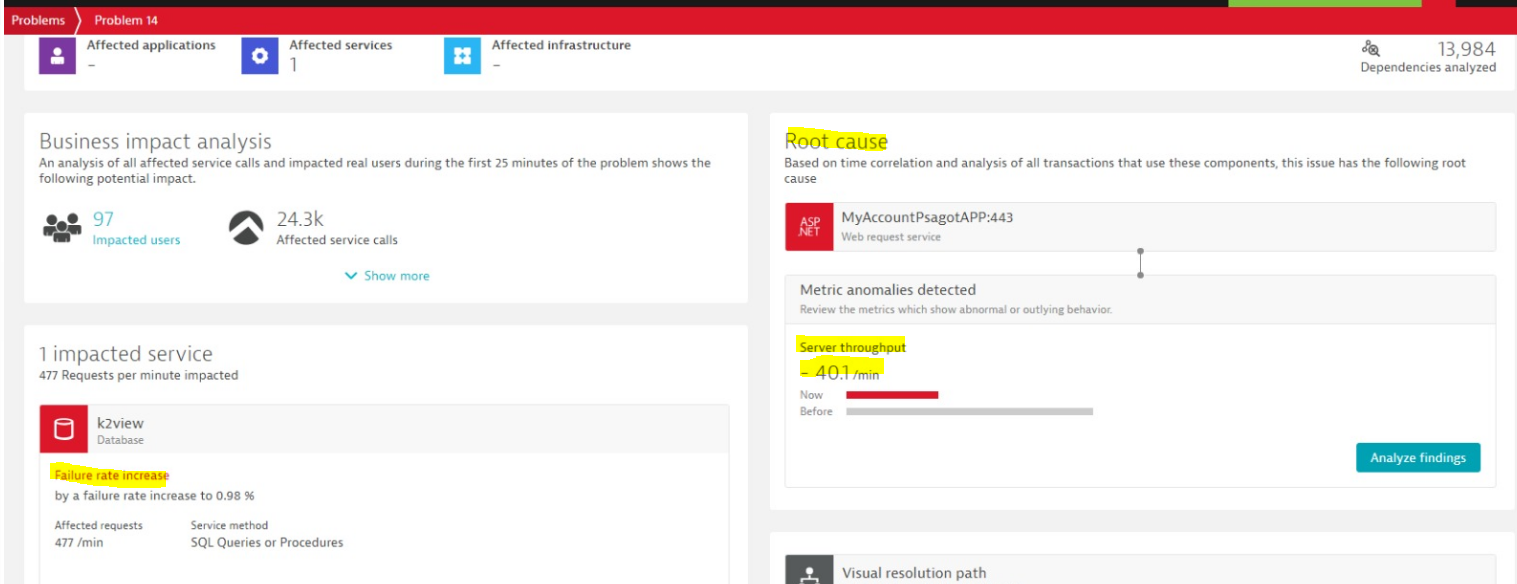Click the Affected infrastructure icon

(x=462, y=57)
